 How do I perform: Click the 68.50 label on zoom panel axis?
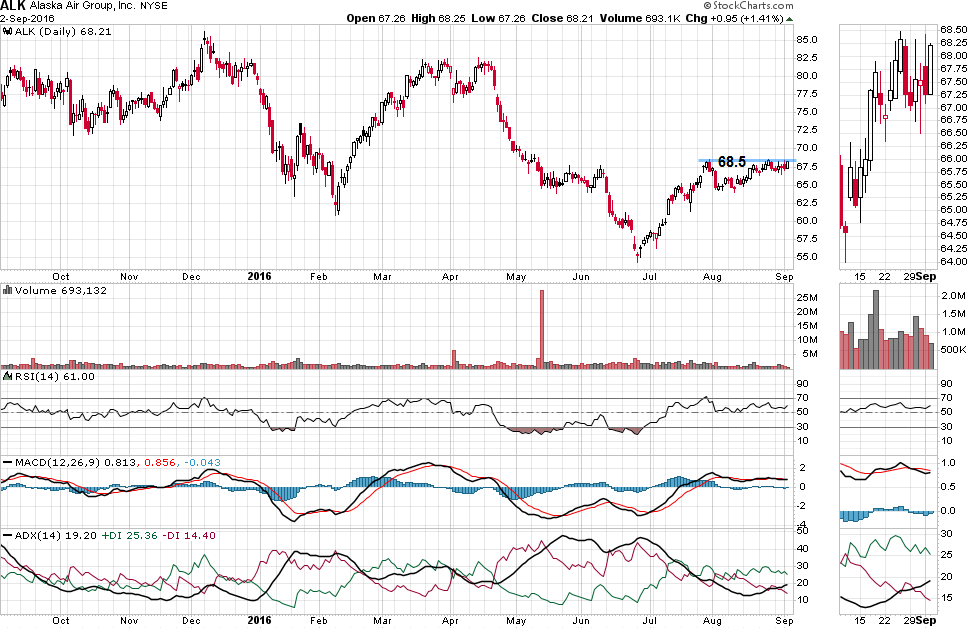[x=953, y=29]
